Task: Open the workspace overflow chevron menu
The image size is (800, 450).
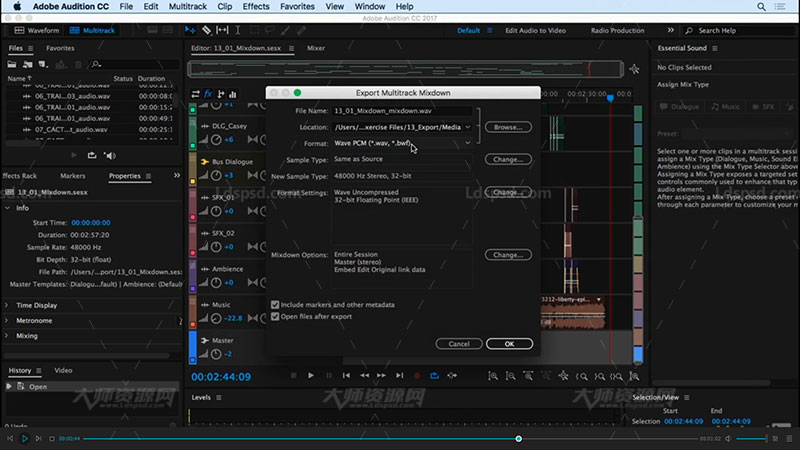Action: (x=670, y=30)
